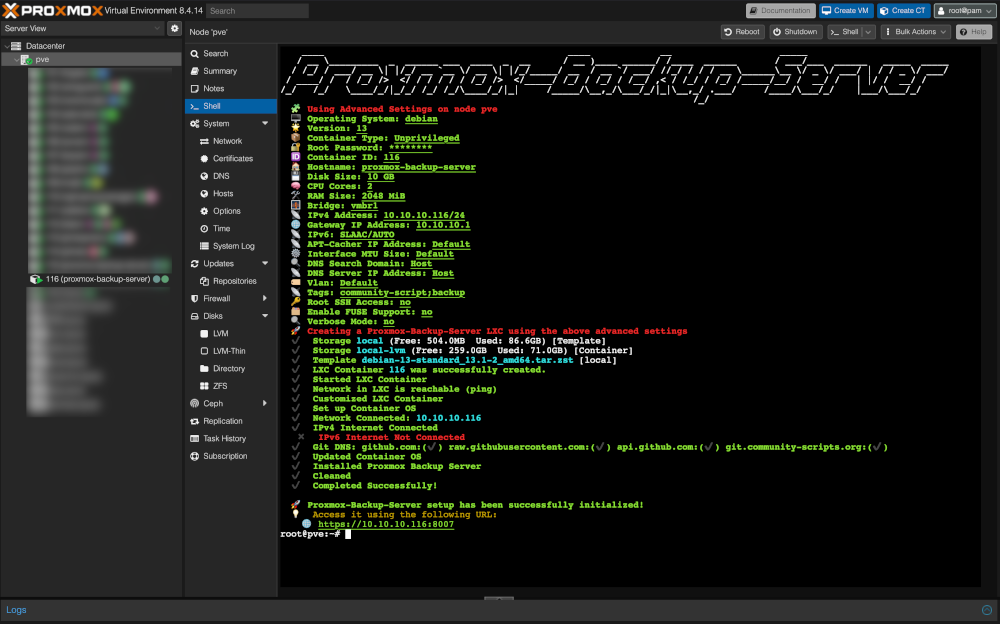Click the gear icon beside Server View
The height and width of the screenshot is (624, 1000).
tap(174, 28)
